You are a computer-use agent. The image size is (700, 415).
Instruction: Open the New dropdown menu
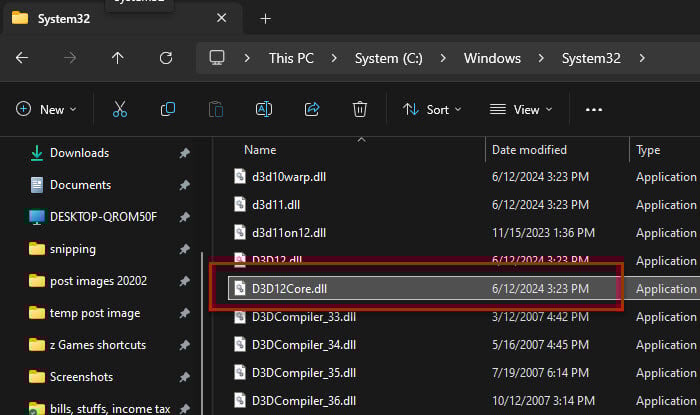pos(46,109)
